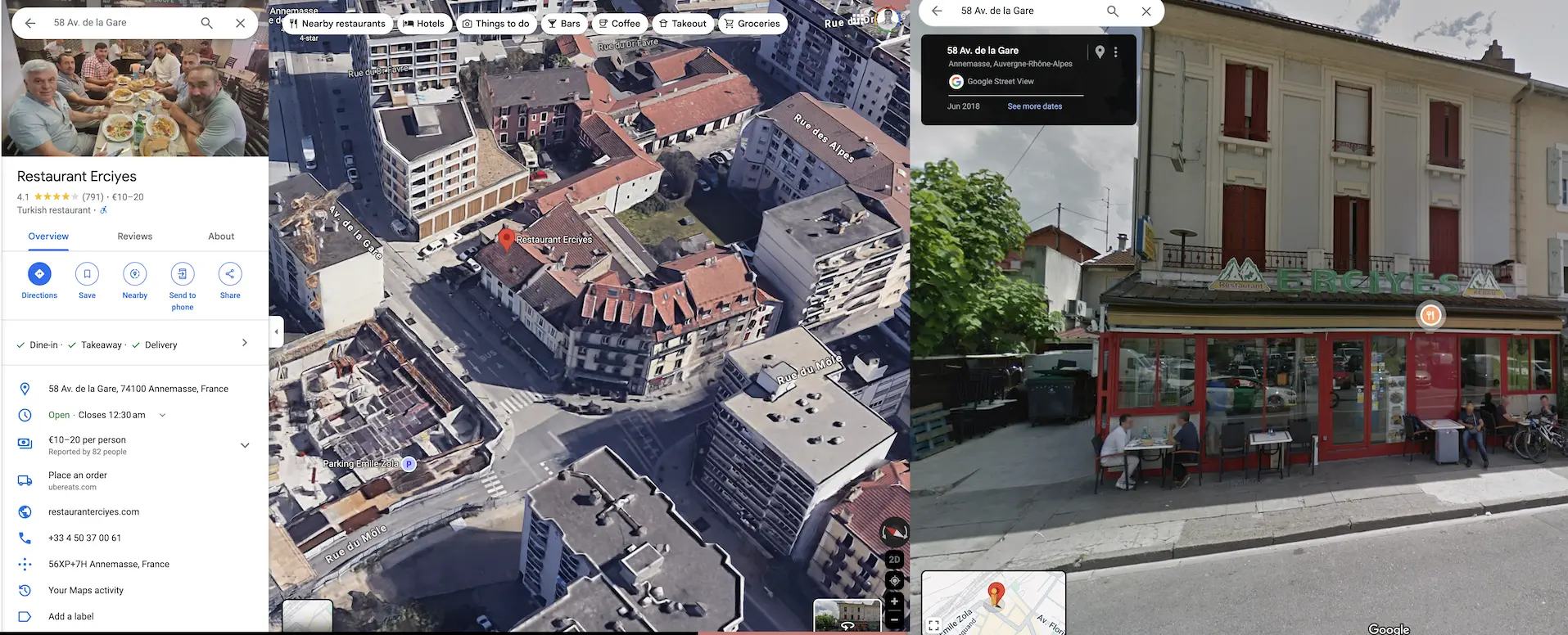Collapse the side panel with arrow handle

coord(276,331)
